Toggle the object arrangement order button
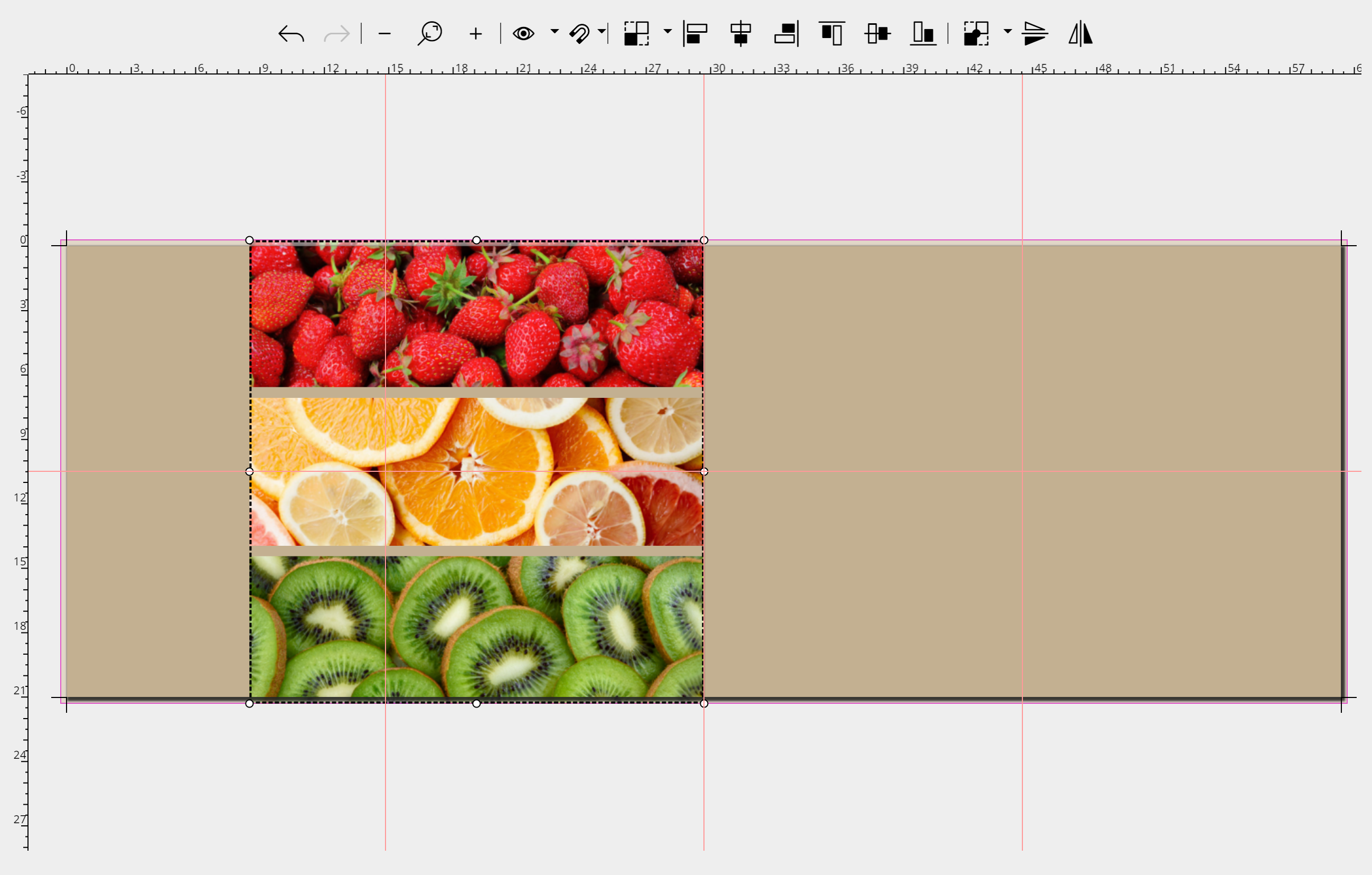This screenshot has height=875, width=1372. pos(976,34)
